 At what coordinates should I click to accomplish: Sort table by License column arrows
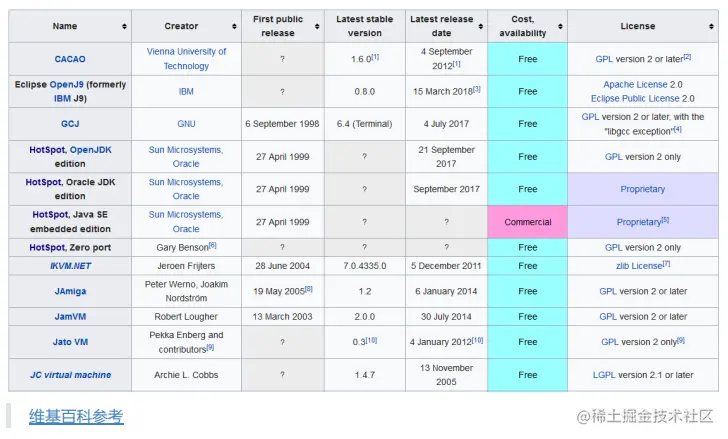click(711, 26)
